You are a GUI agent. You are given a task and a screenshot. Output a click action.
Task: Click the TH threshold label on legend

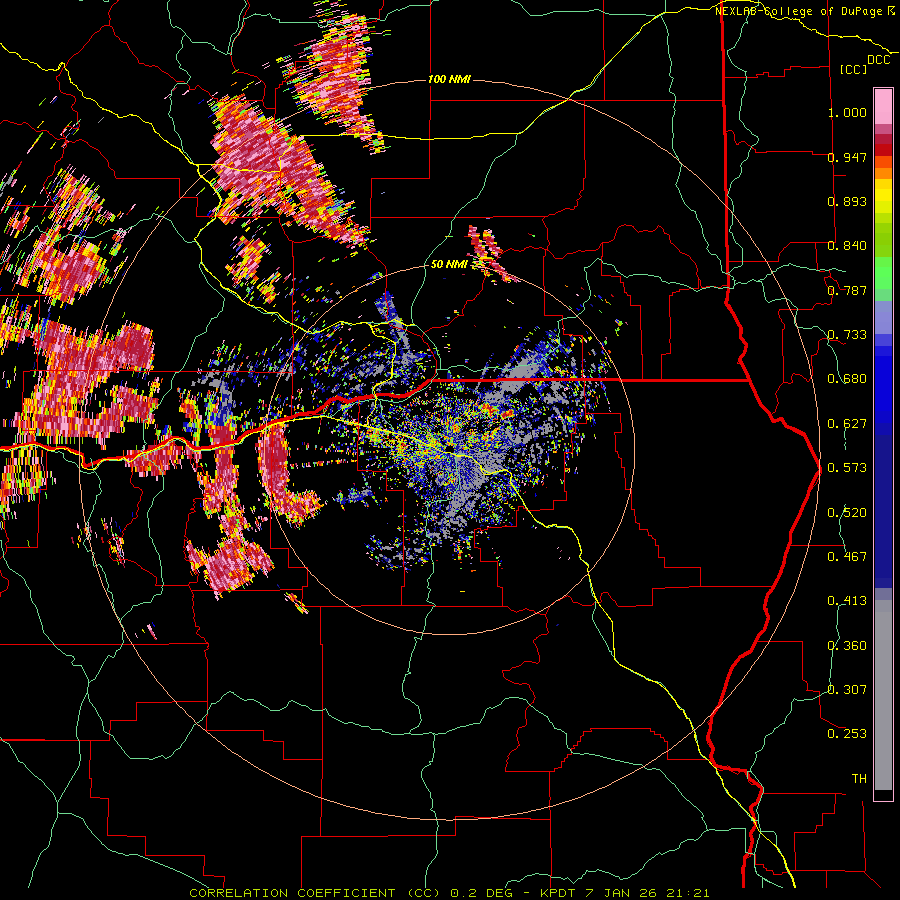point(859,779)
